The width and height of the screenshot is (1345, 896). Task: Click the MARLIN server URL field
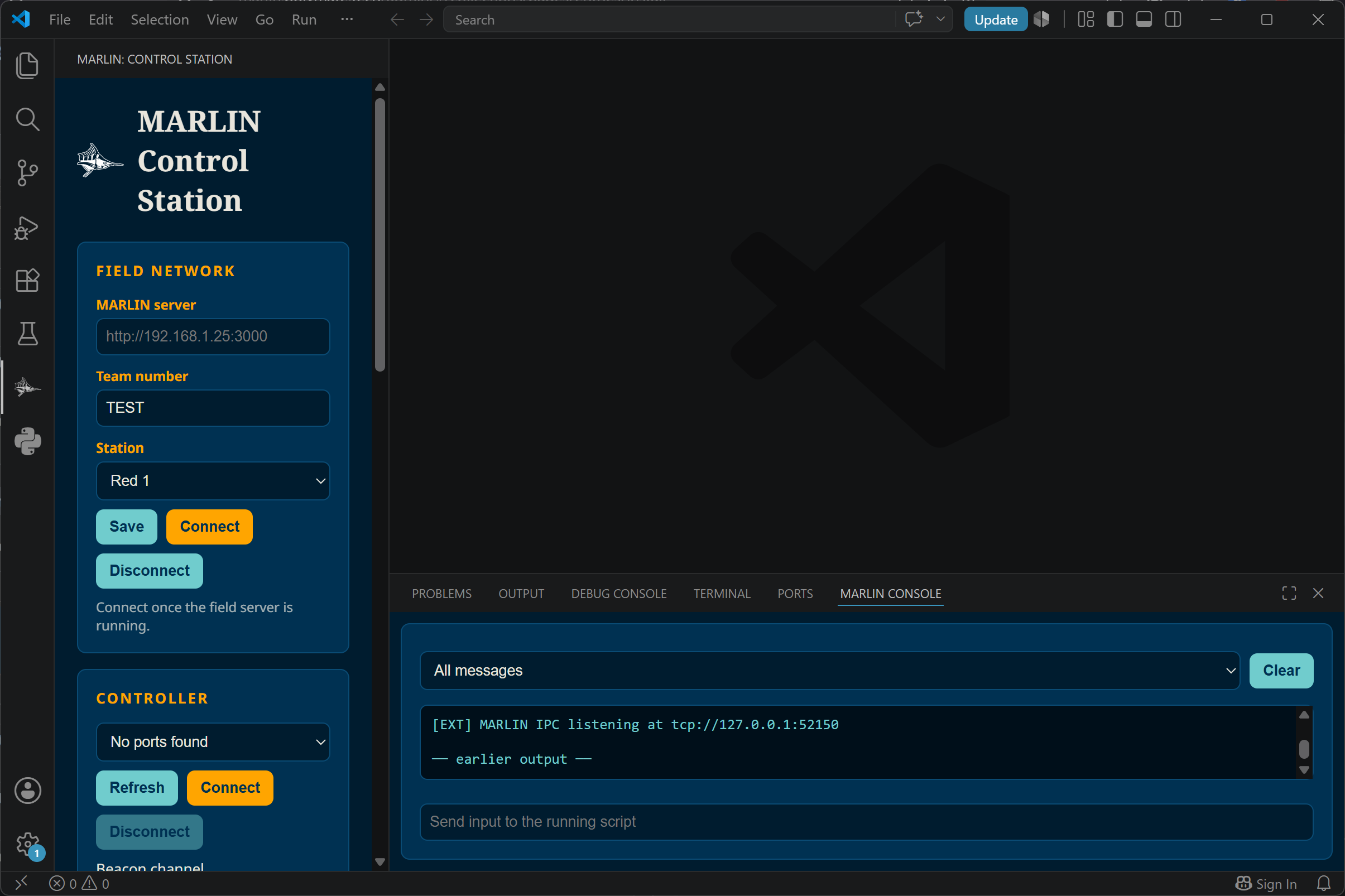213,336
